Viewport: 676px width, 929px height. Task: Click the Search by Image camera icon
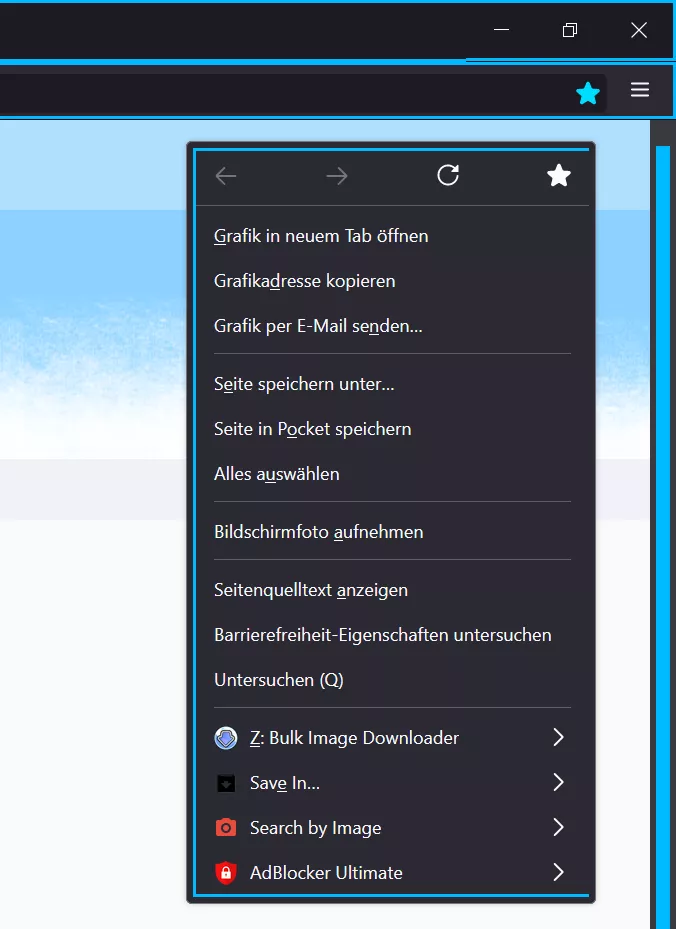pos(226,827)
